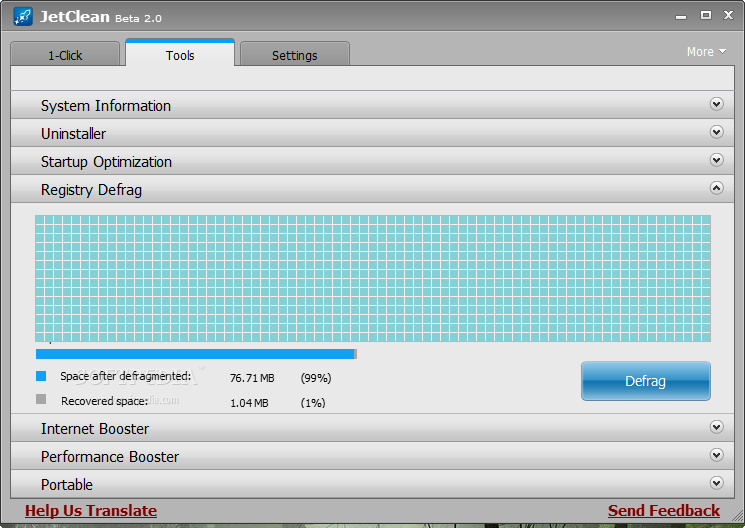The height and width of the screenshot is (528, 745).
Task: Maximize the JetClean window
Action: pos(706,15)
